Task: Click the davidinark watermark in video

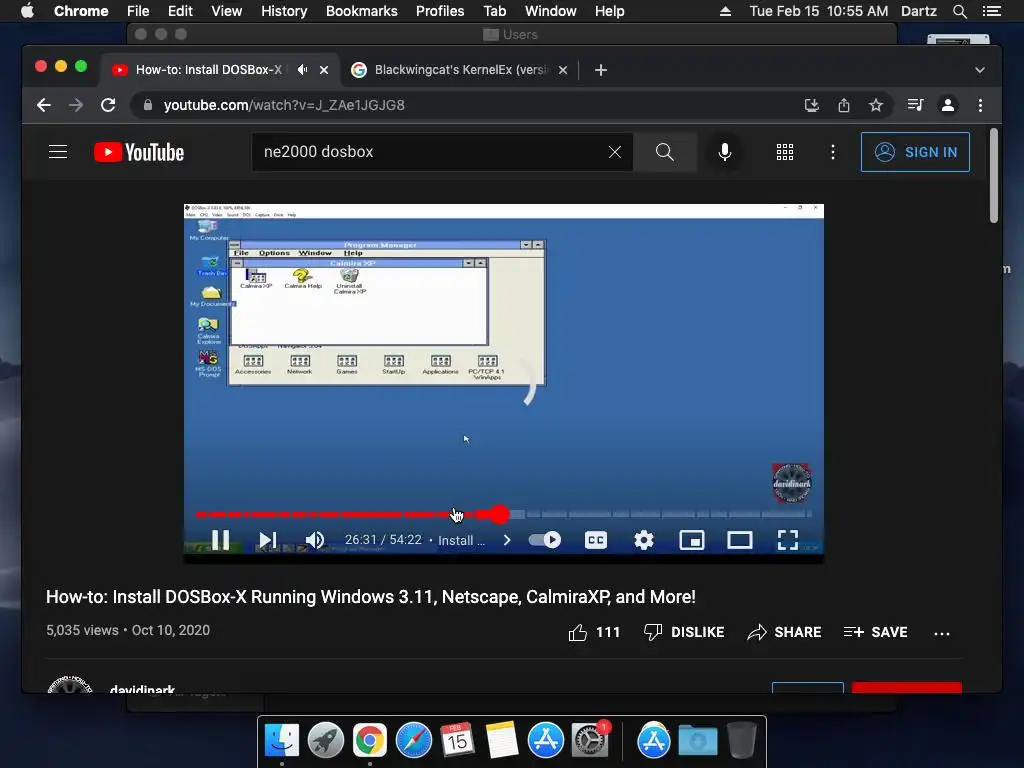Action: pyautogui.click(x=792, y=483)
